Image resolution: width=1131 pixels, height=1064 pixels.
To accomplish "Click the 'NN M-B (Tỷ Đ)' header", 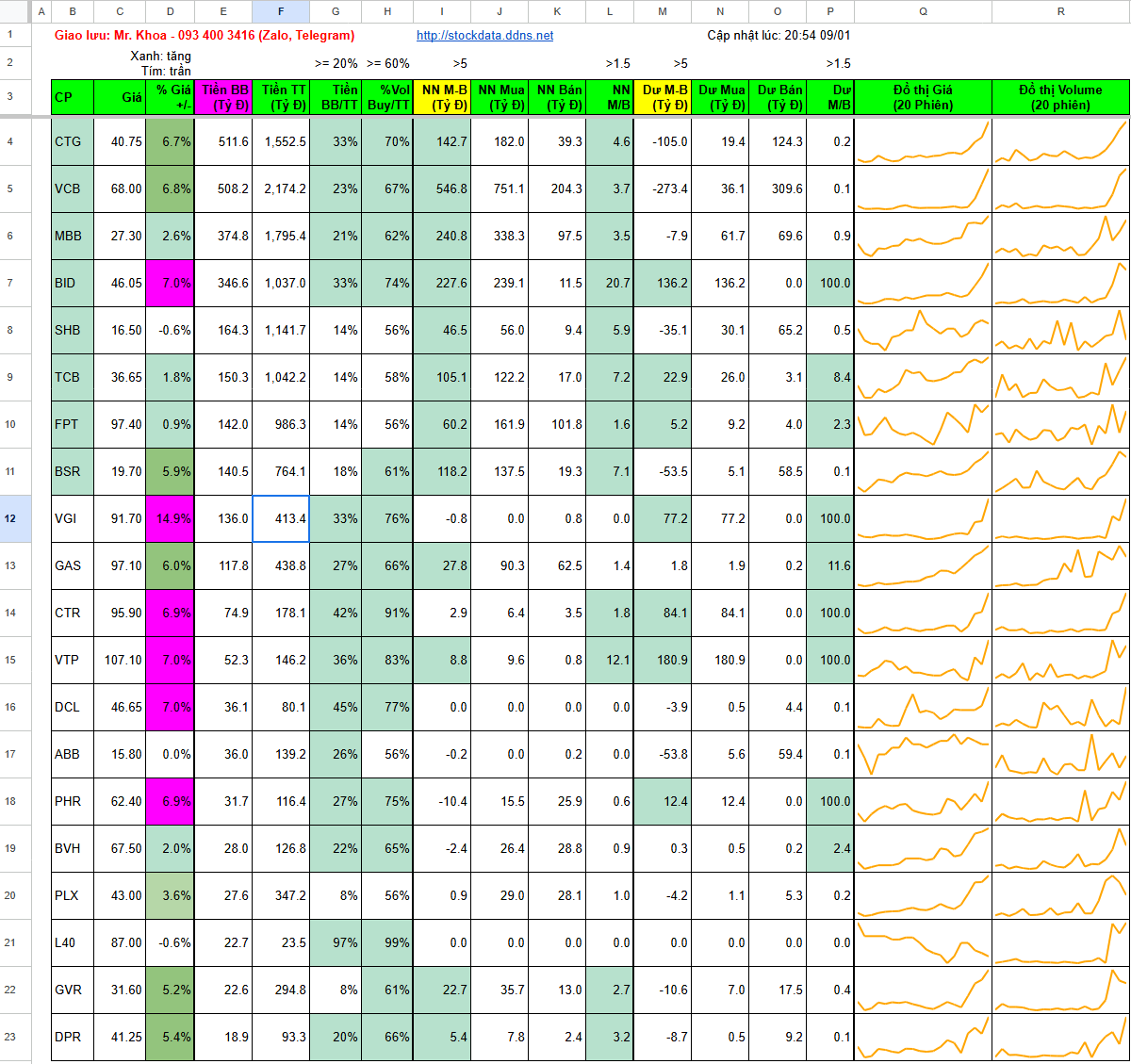I will 442,97.
